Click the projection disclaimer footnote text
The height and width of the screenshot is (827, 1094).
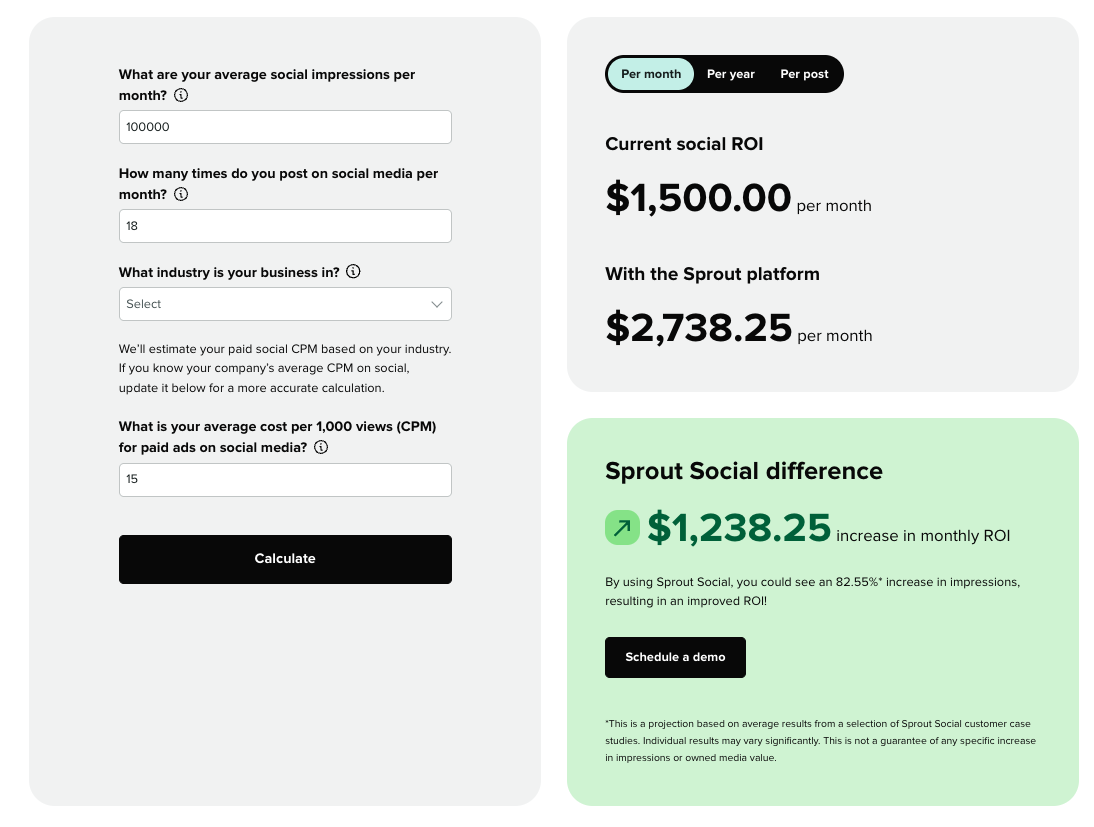[x=820, y=740]
